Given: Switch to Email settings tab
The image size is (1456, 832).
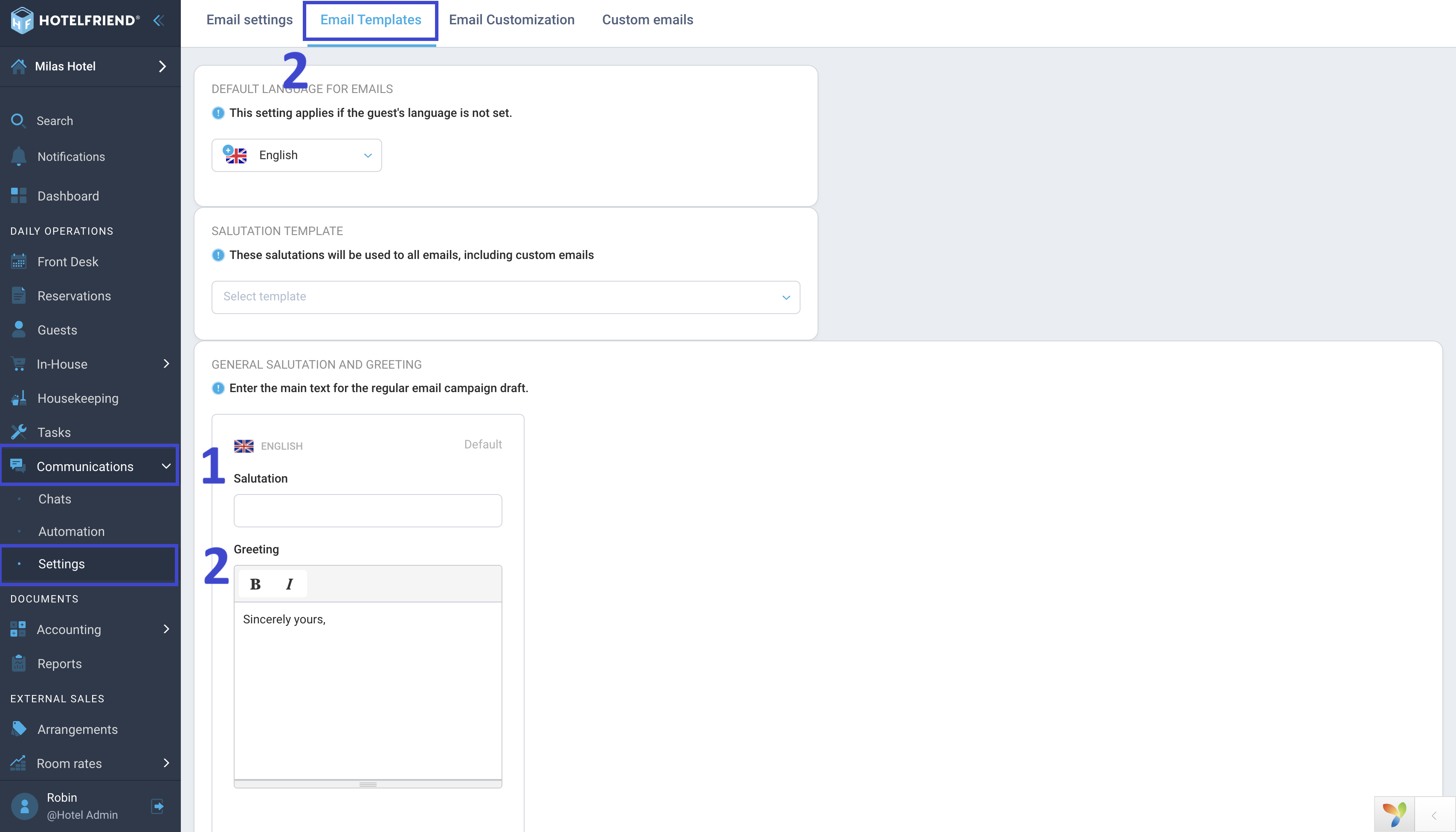Looking at the screenshot, I should 249,20.
